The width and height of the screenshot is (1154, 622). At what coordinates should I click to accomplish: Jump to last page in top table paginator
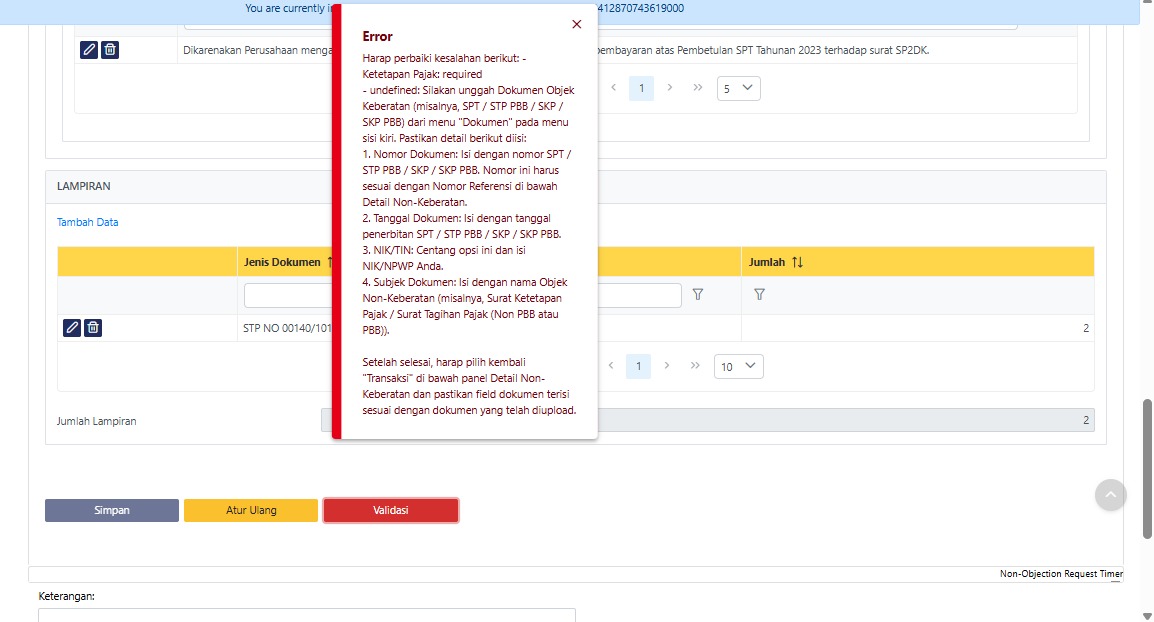coord(698,88)
